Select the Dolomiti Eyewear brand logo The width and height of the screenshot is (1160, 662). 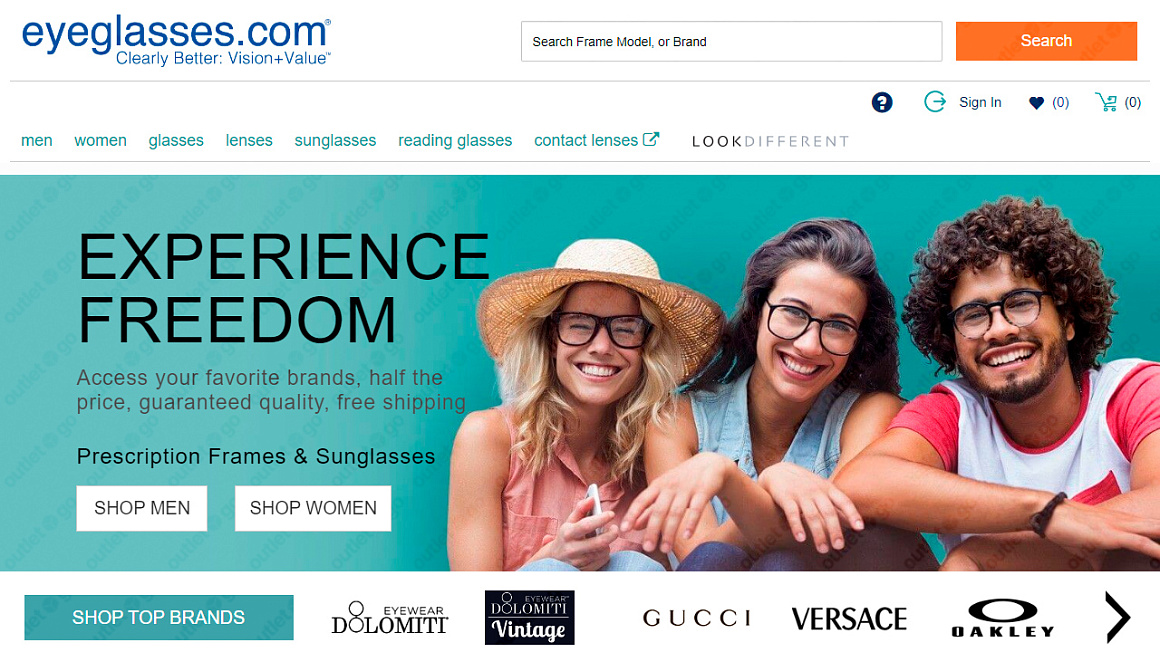390,618
